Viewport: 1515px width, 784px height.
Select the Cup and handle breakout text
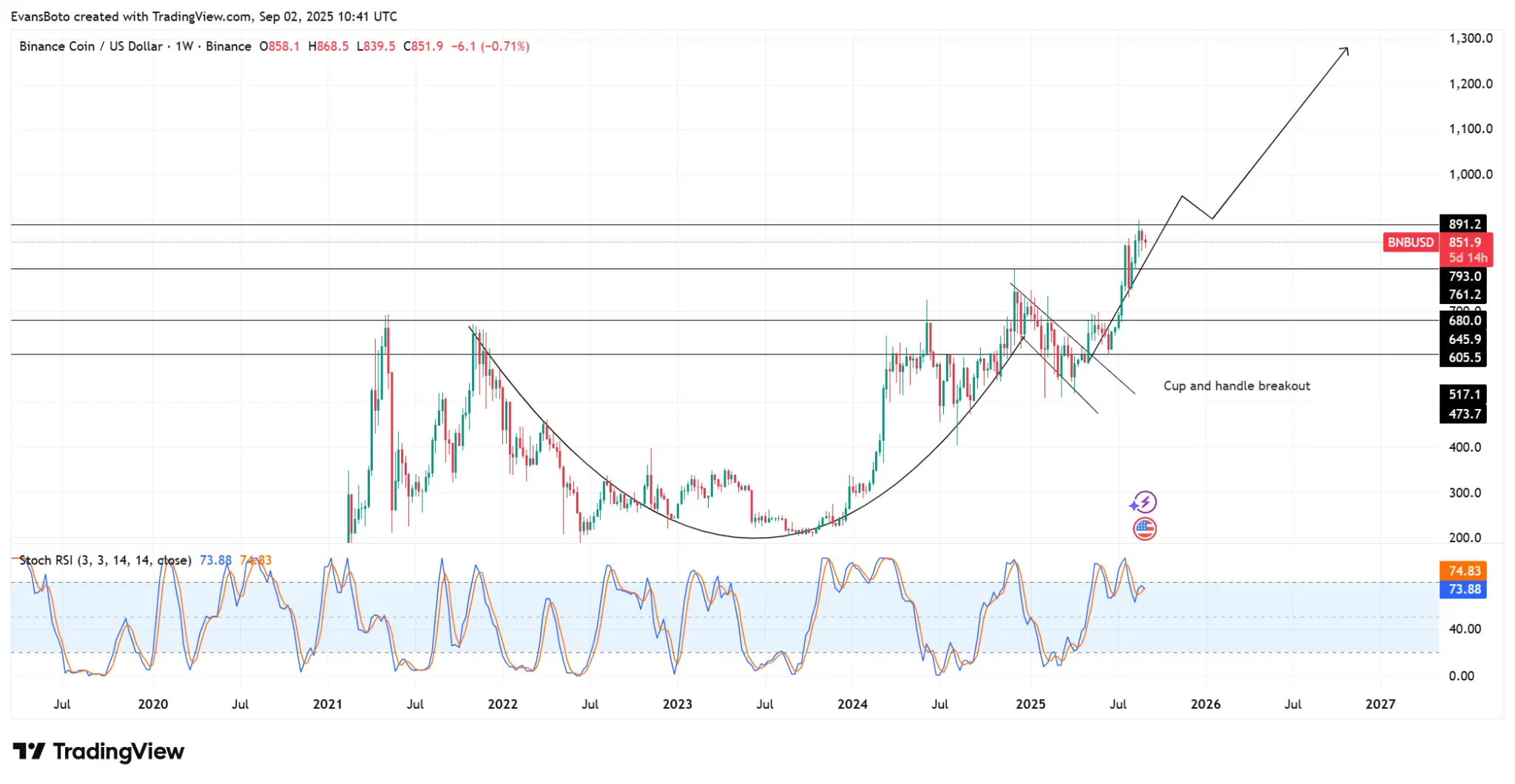click(x=1236, y=386)
